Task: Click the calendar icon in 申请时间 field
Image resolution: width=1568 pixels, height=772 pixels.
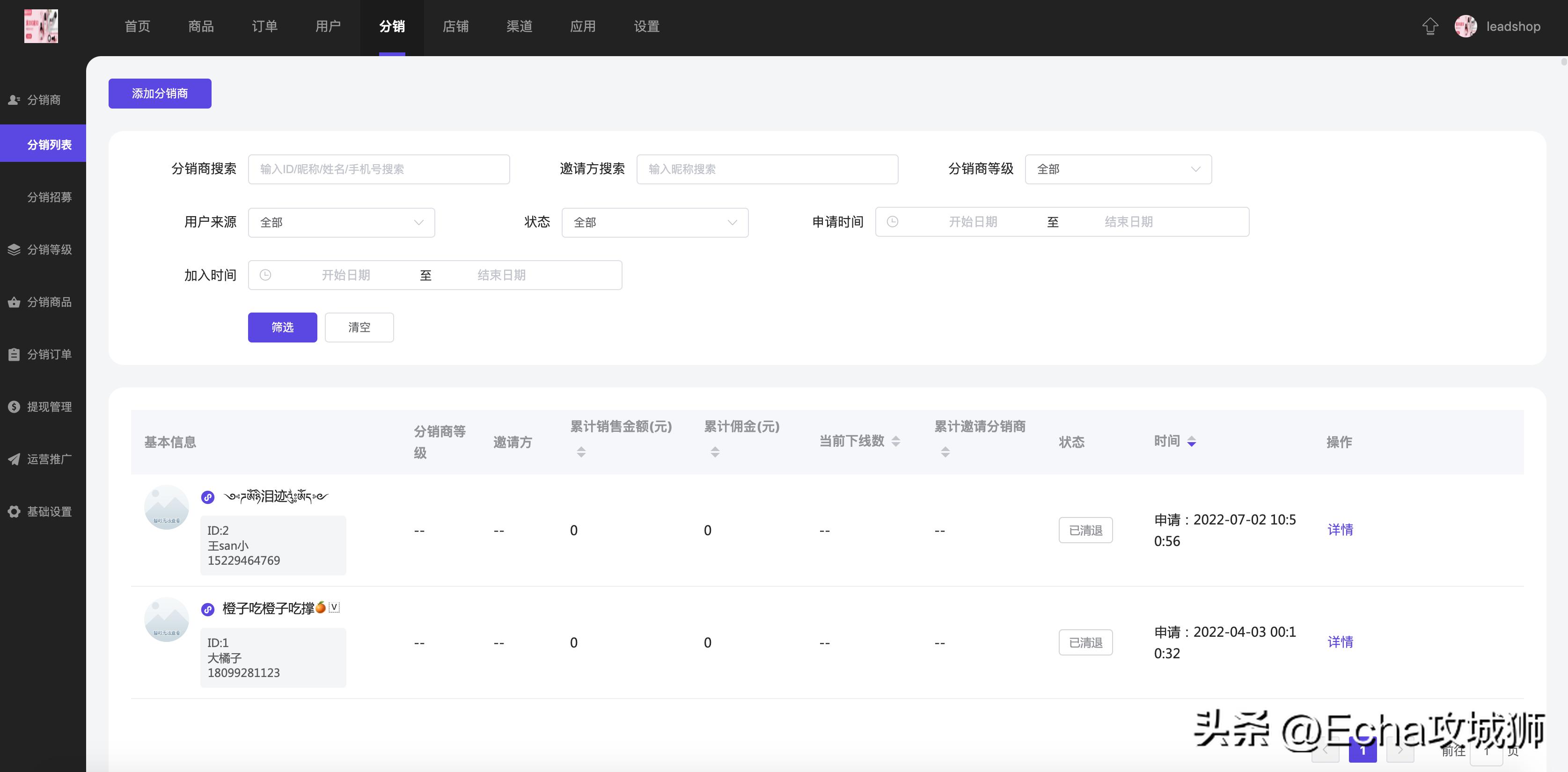Action: click(x=892, y=221)
